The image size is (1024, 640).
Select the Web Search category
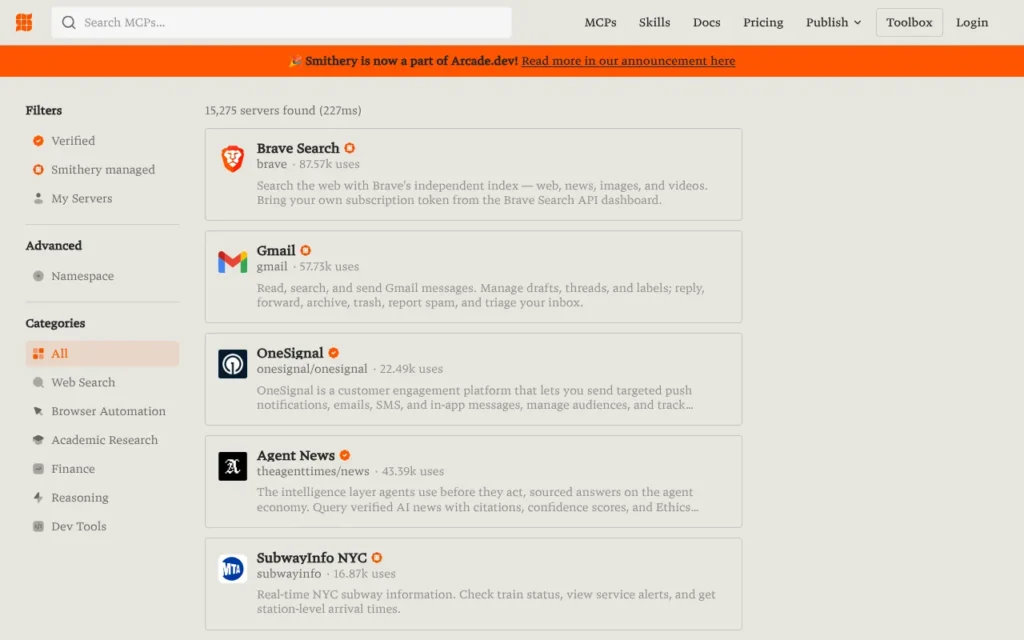pos(102,382)
